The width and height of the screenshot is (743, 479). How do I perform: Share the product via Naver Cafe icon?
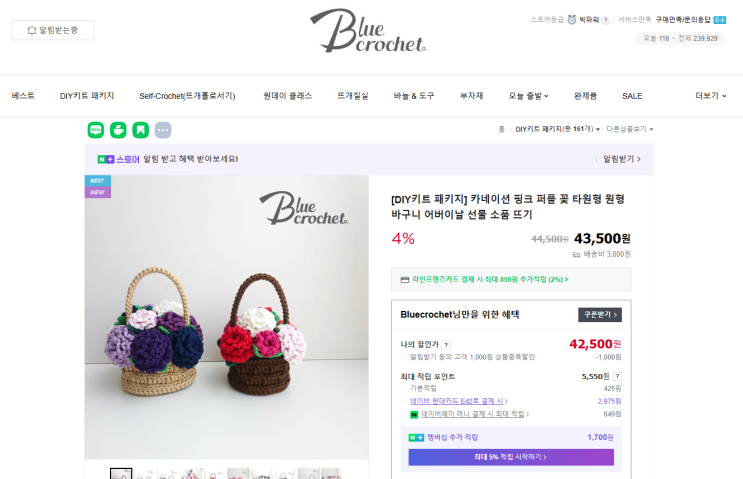[118, 130]
